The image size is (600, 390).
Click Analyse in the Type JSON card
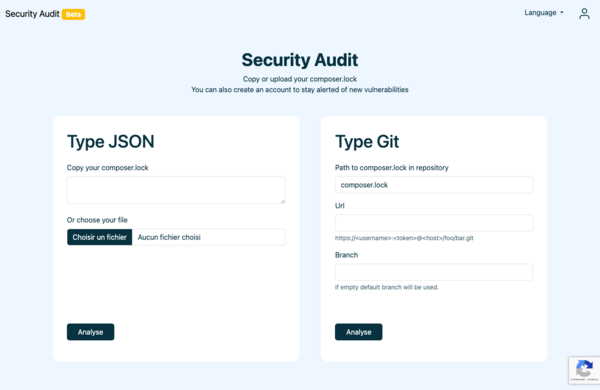coord(90,332)
